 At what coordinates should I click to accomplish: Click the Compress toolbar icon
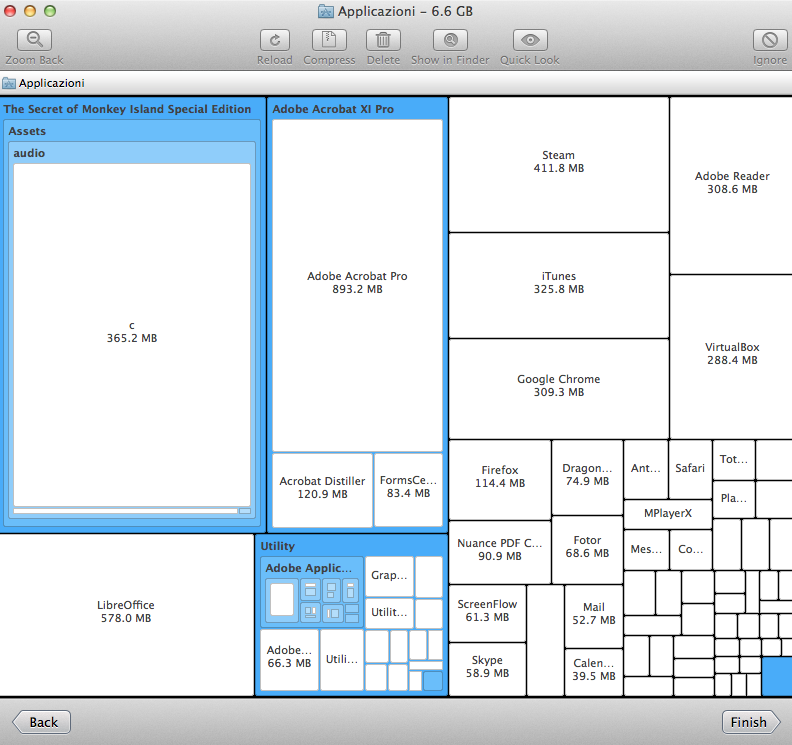pos(329,40)
